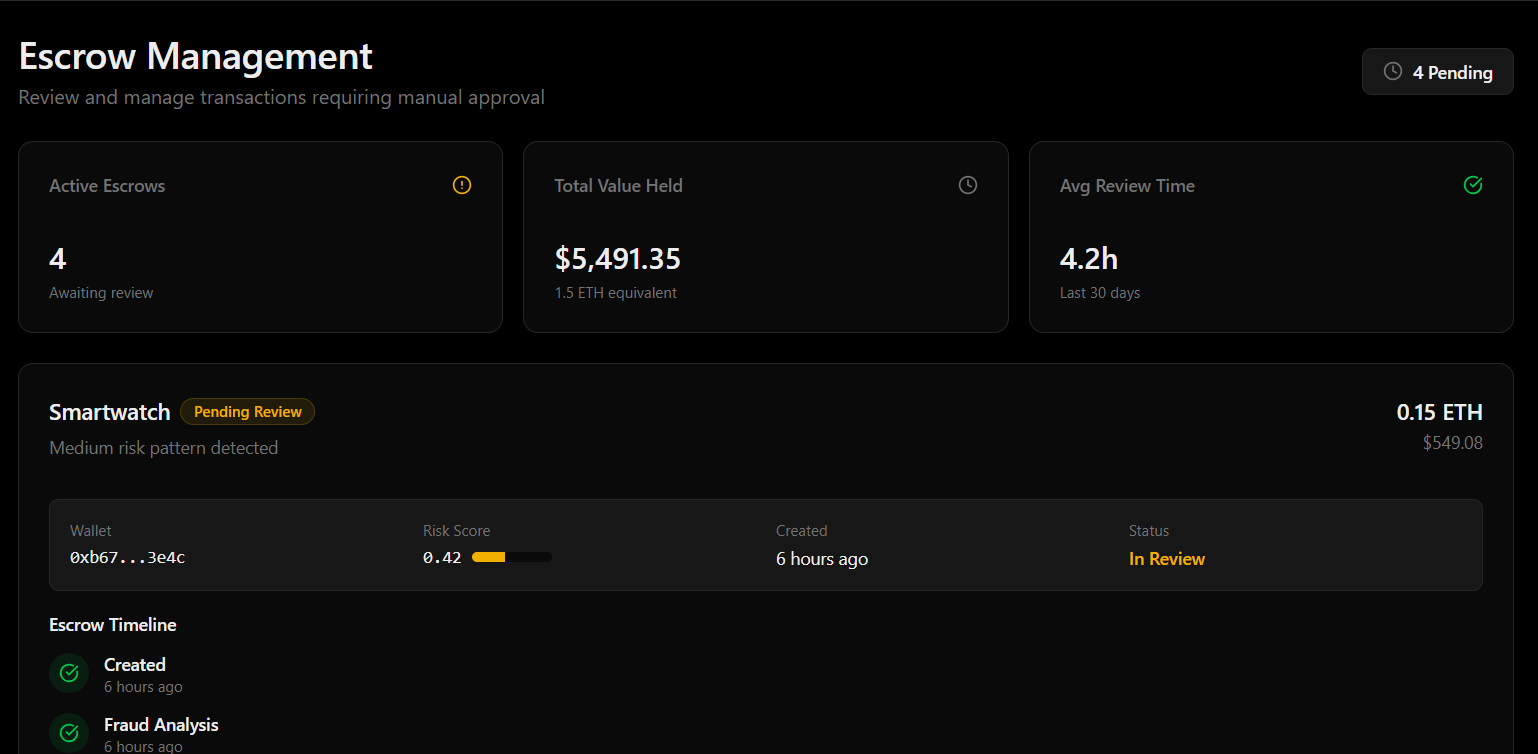
Task: Click the 4 Pending button
Action: pos(1437,72)
